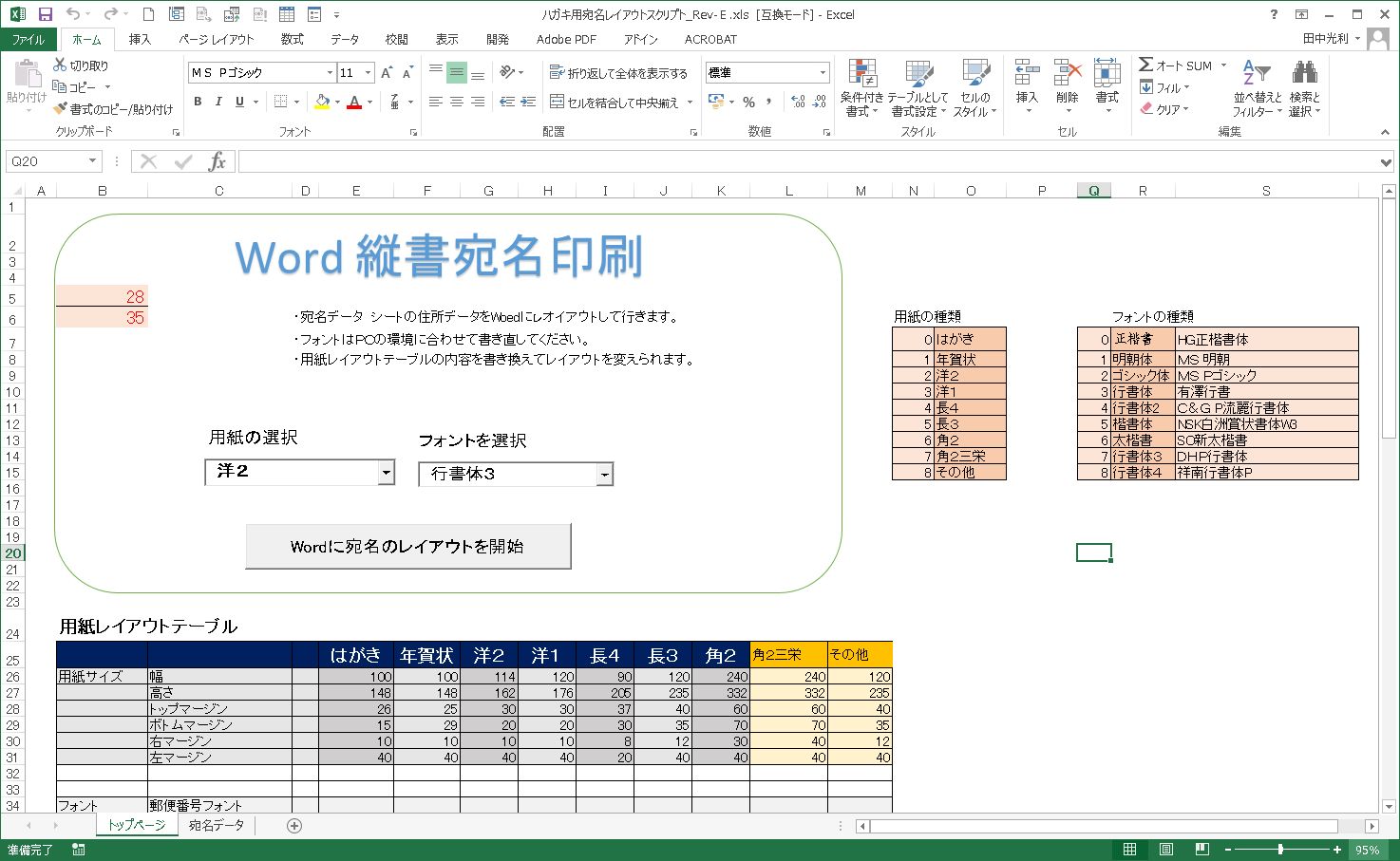Apply italic formatting
The height and width of the screenshot is (861, 1400).
click(x=218, y=102)
